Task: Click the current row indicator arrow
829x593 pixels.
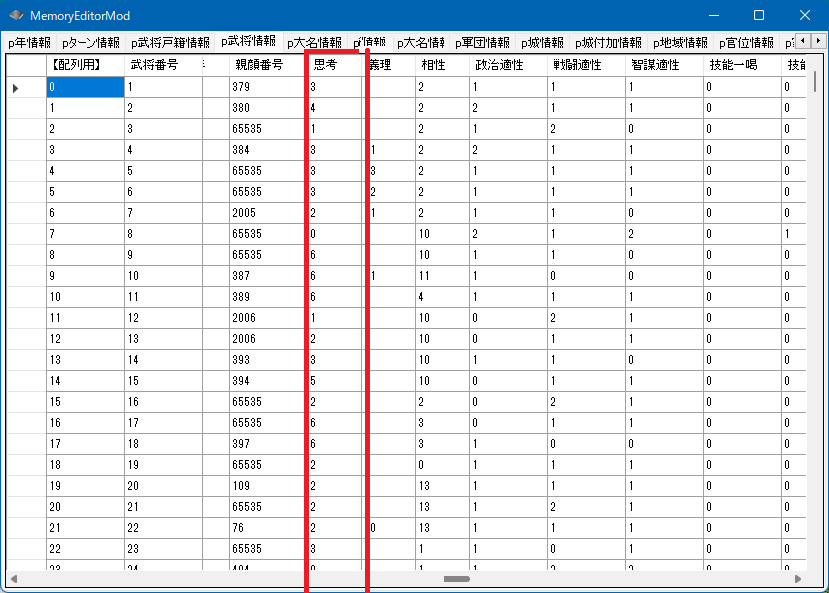Action: 15,88
